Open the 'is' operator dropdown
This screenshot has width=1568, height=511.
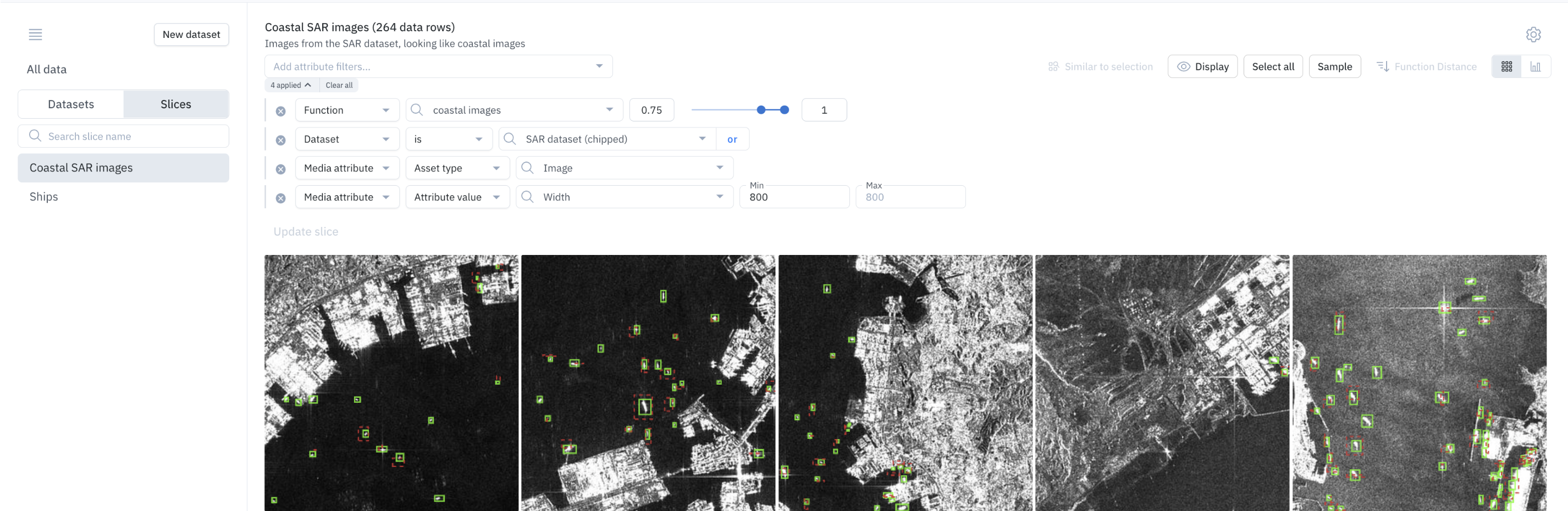click(449, 140)
